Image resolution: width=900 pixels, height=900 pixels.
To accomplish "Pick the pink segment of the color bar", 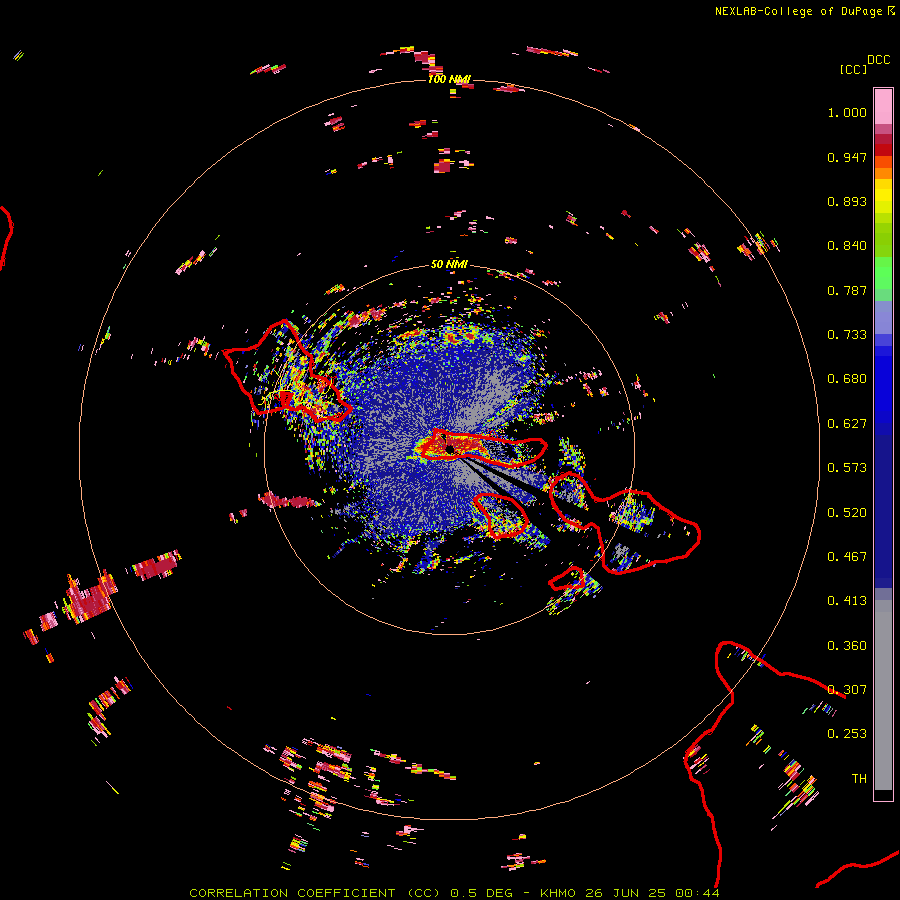I will [x=883, y=107].
